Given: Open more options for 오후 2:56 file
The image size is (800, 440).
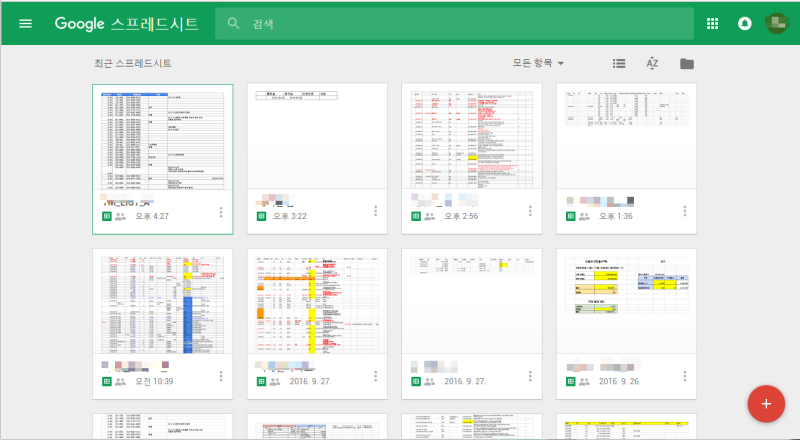Looking at the screenshot, I should tap(530, 211).
